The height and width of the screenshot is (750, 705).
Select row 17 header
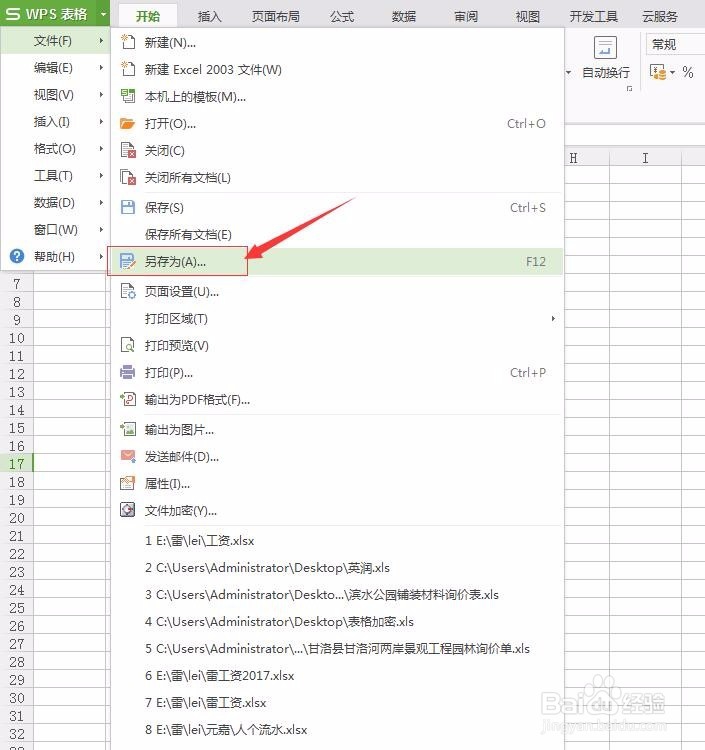point(17,463)
